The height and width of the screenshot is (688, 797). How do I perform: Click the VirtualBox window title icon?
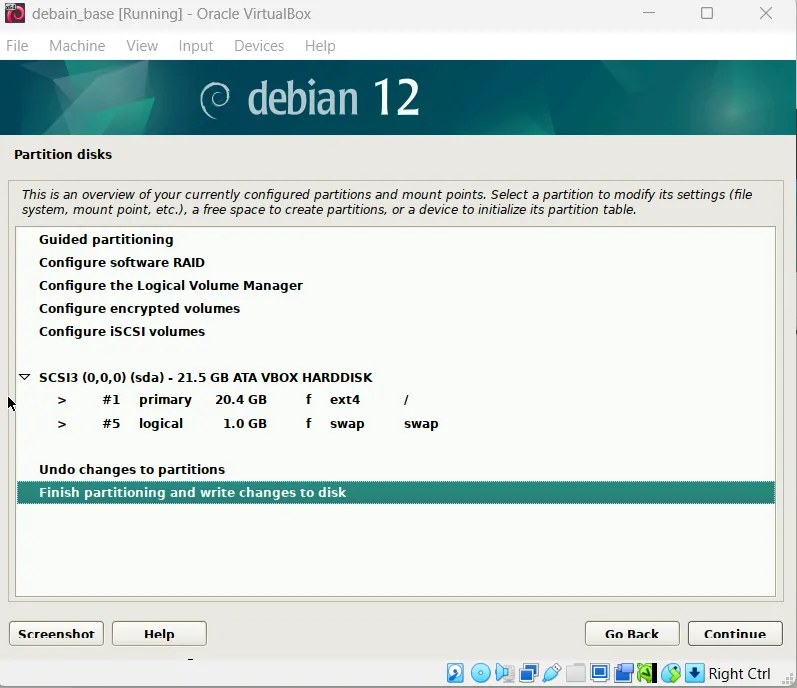coord(15,14)
